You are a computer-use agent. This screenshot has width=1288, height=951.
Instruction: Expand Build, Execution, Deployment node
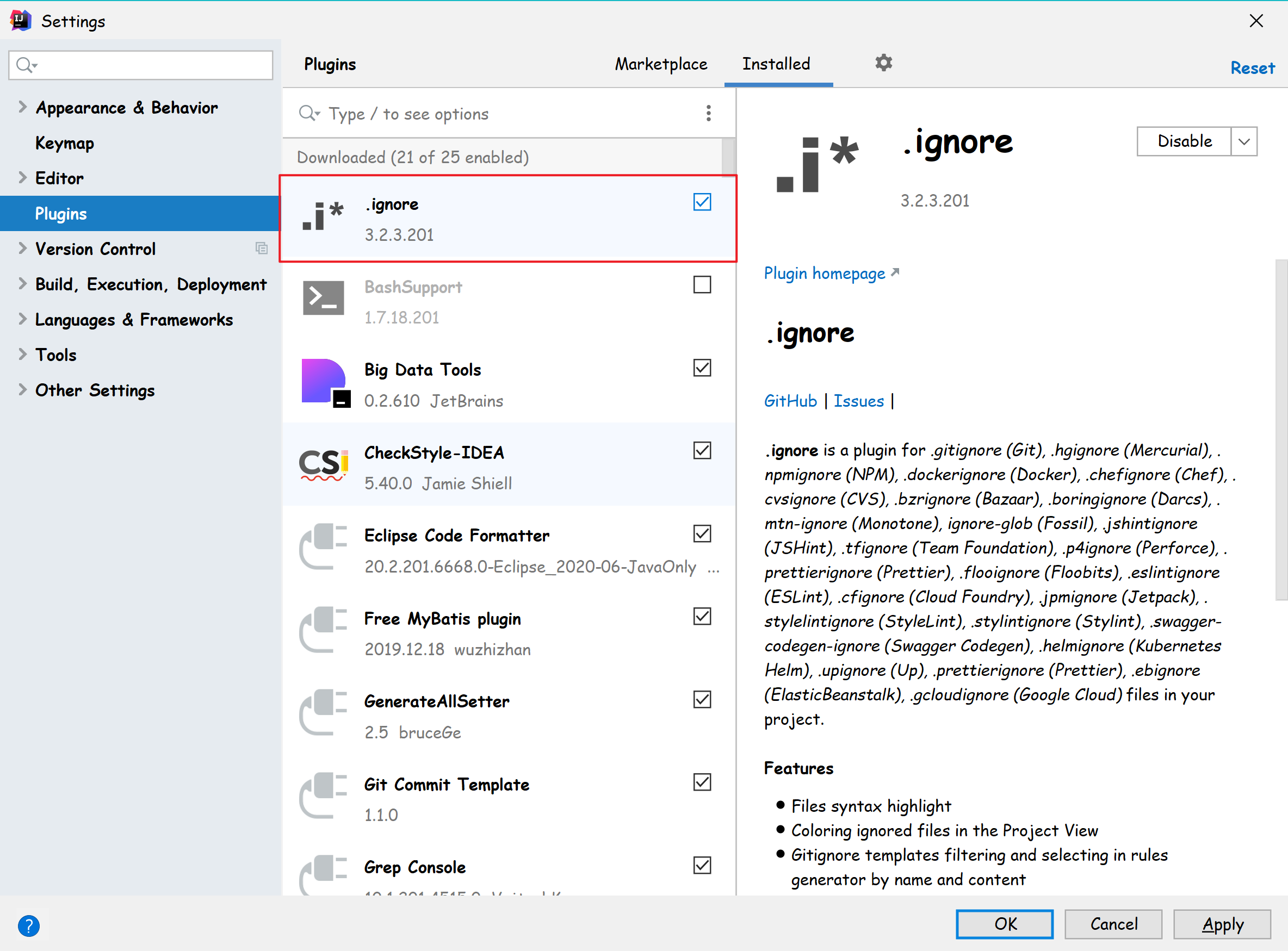(x=22, y=283)
